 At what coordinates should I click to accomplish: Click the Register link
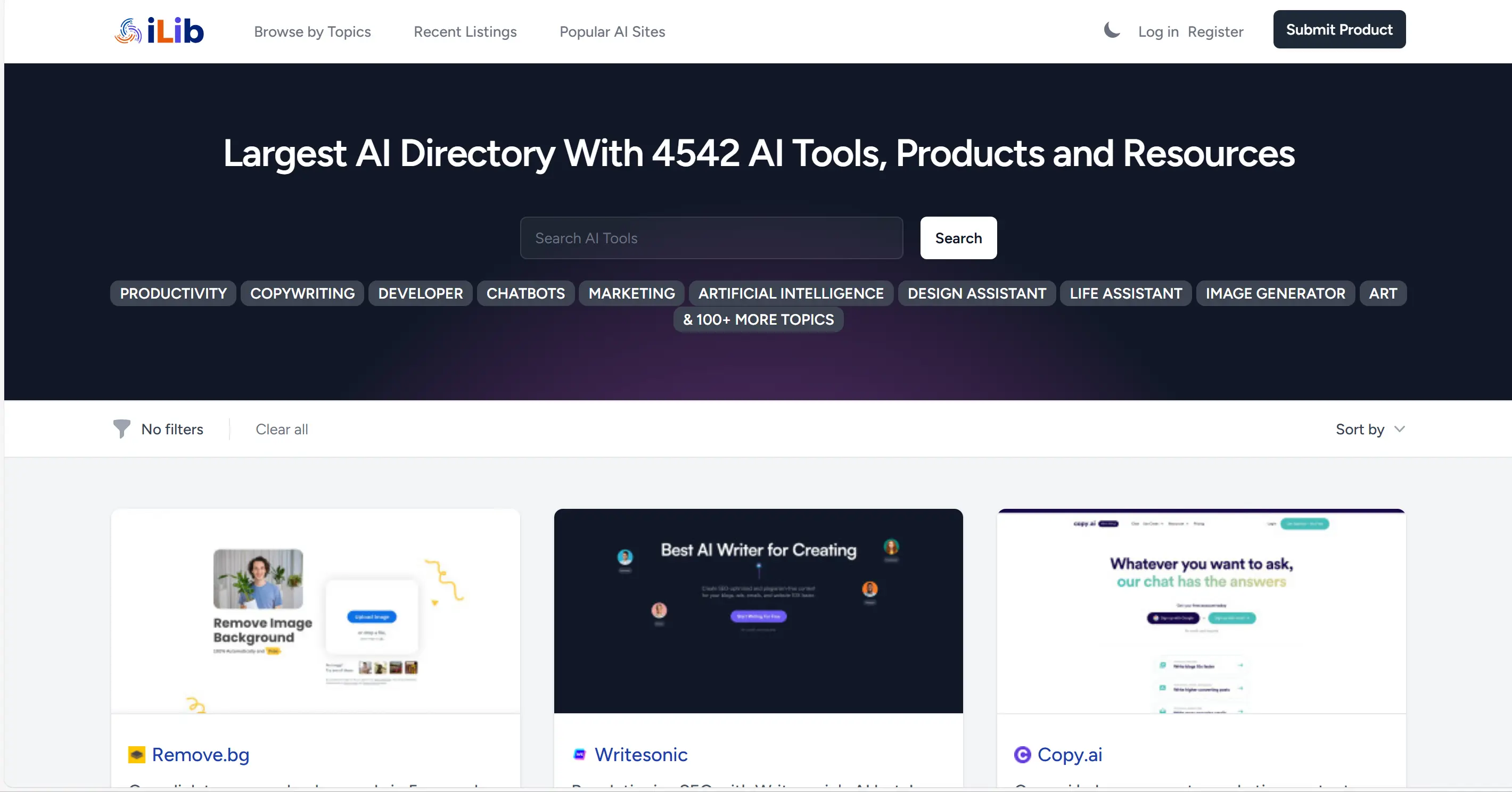click(1215, 32)
